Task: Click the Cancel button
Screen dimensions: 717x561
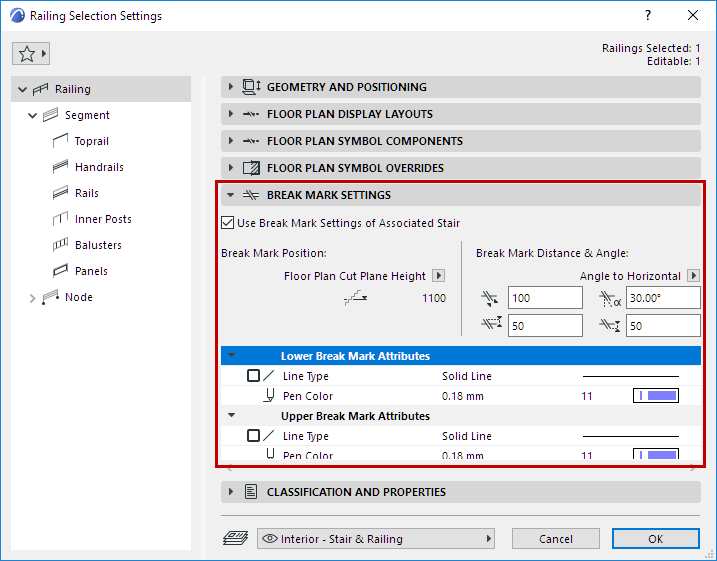Action: 555,539
